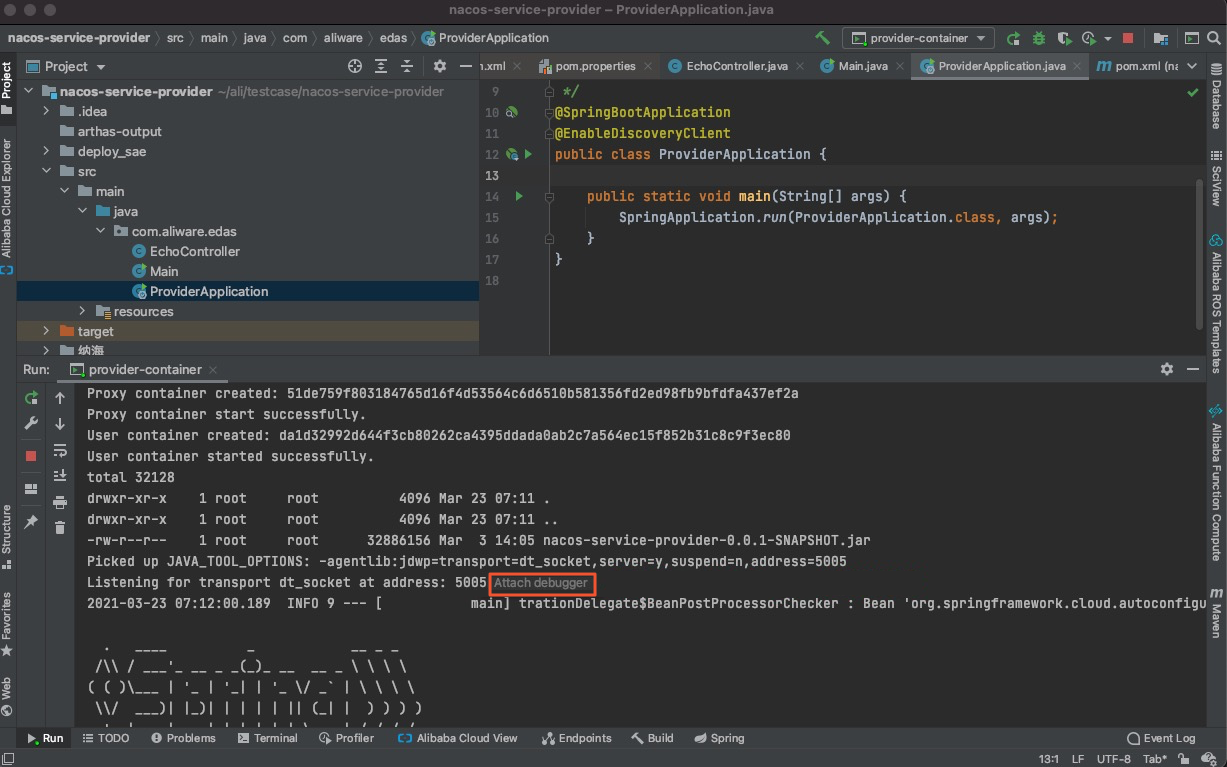Toggle soft-wrap in the Run console

(x=60, y=450)
